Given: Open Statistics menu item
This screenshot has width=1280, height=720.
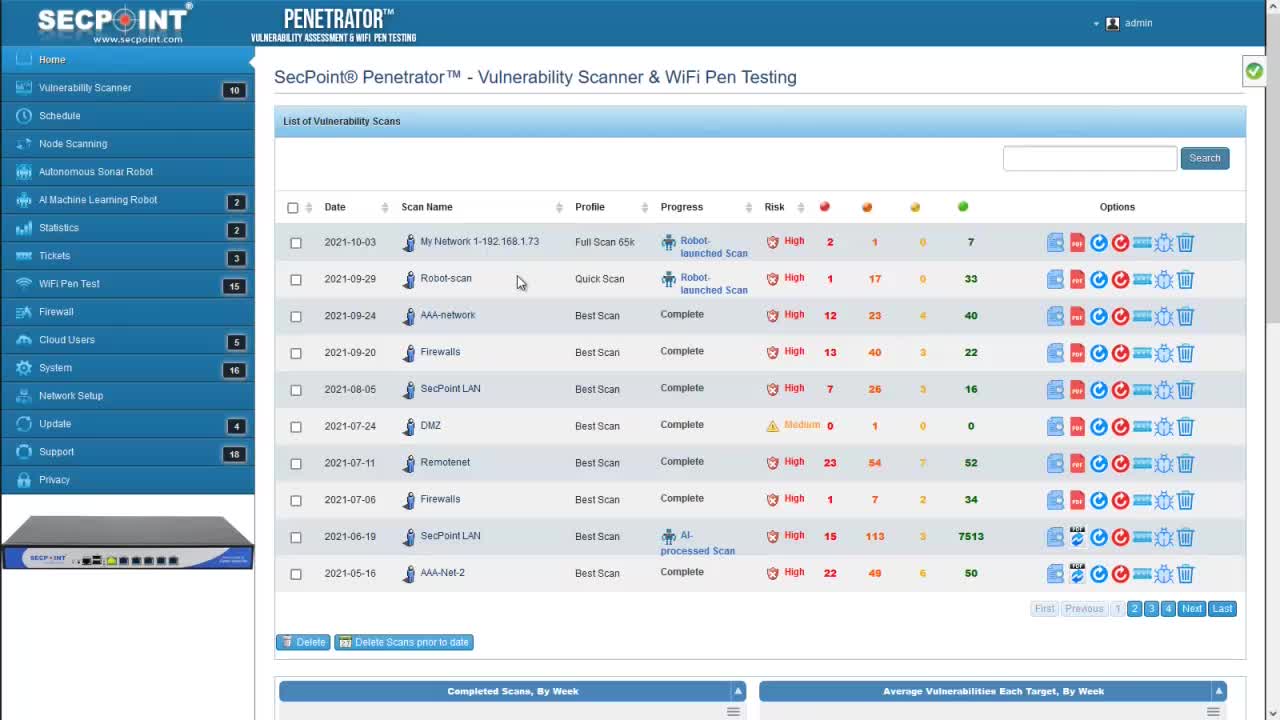Looking at the screenshot, I should coord(127,228).
